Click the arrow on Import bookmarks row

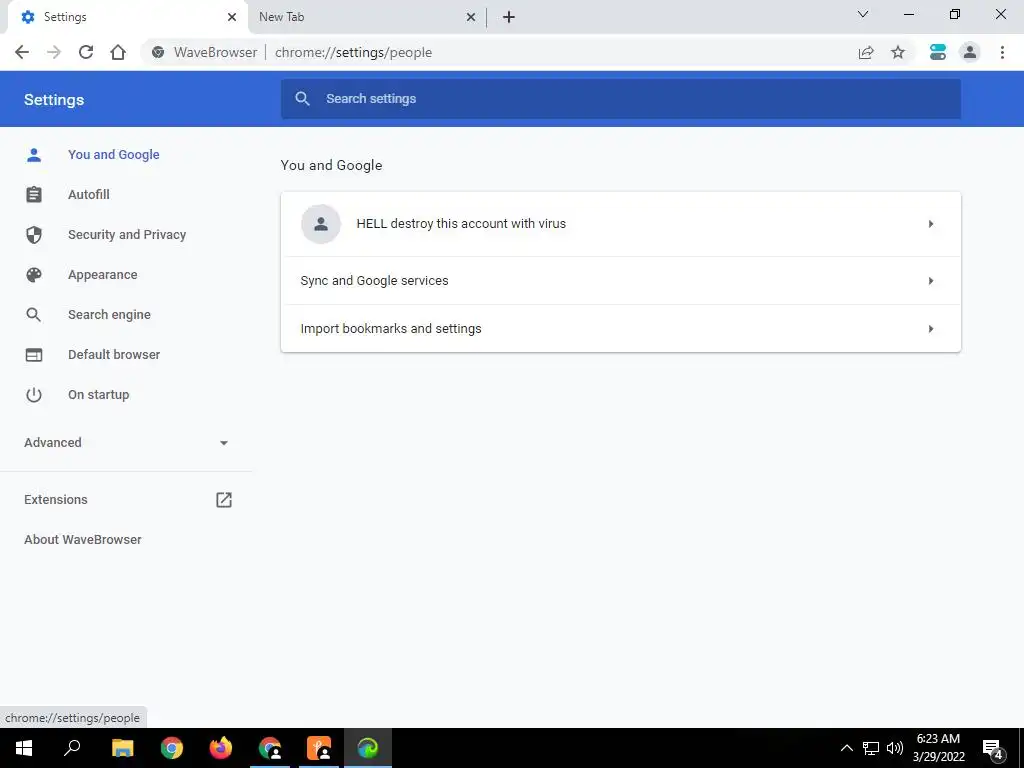[931, 328]
